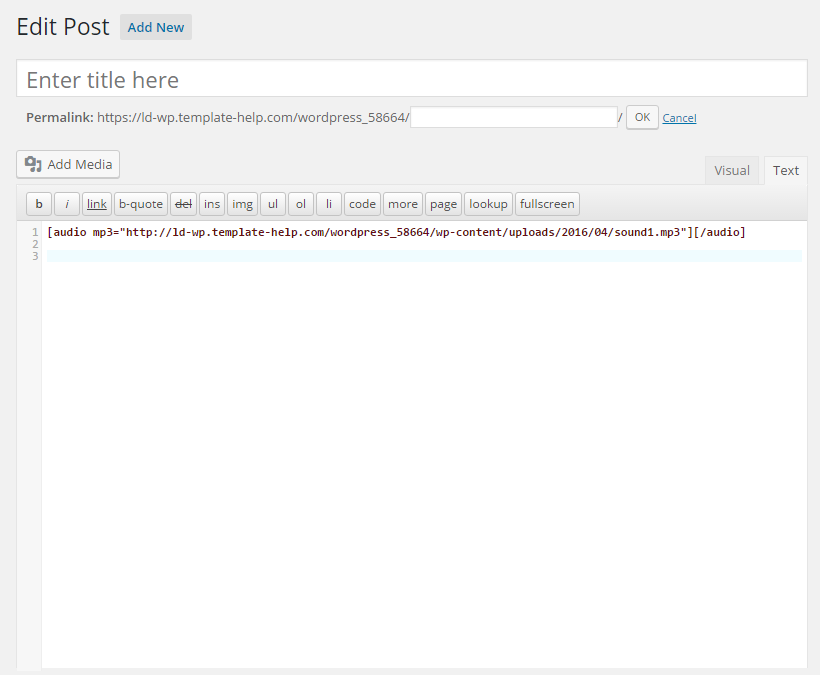Screen dimensions: 820x675
Task: Click line number 1 in the gutter
Action: pos(35,232)
